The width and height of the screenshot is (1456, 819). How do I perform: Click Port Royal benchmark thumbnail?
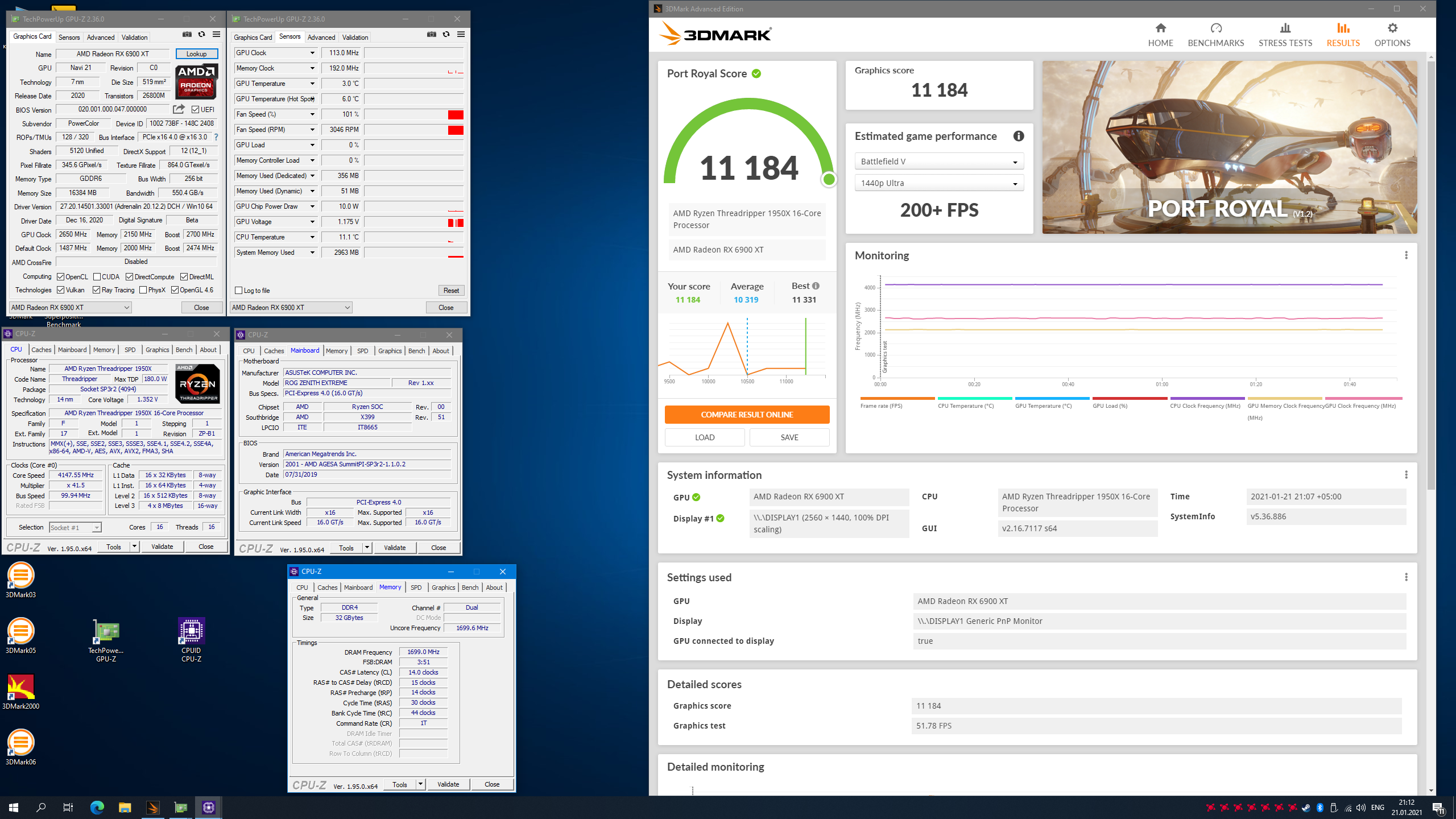click(1229, 147)
